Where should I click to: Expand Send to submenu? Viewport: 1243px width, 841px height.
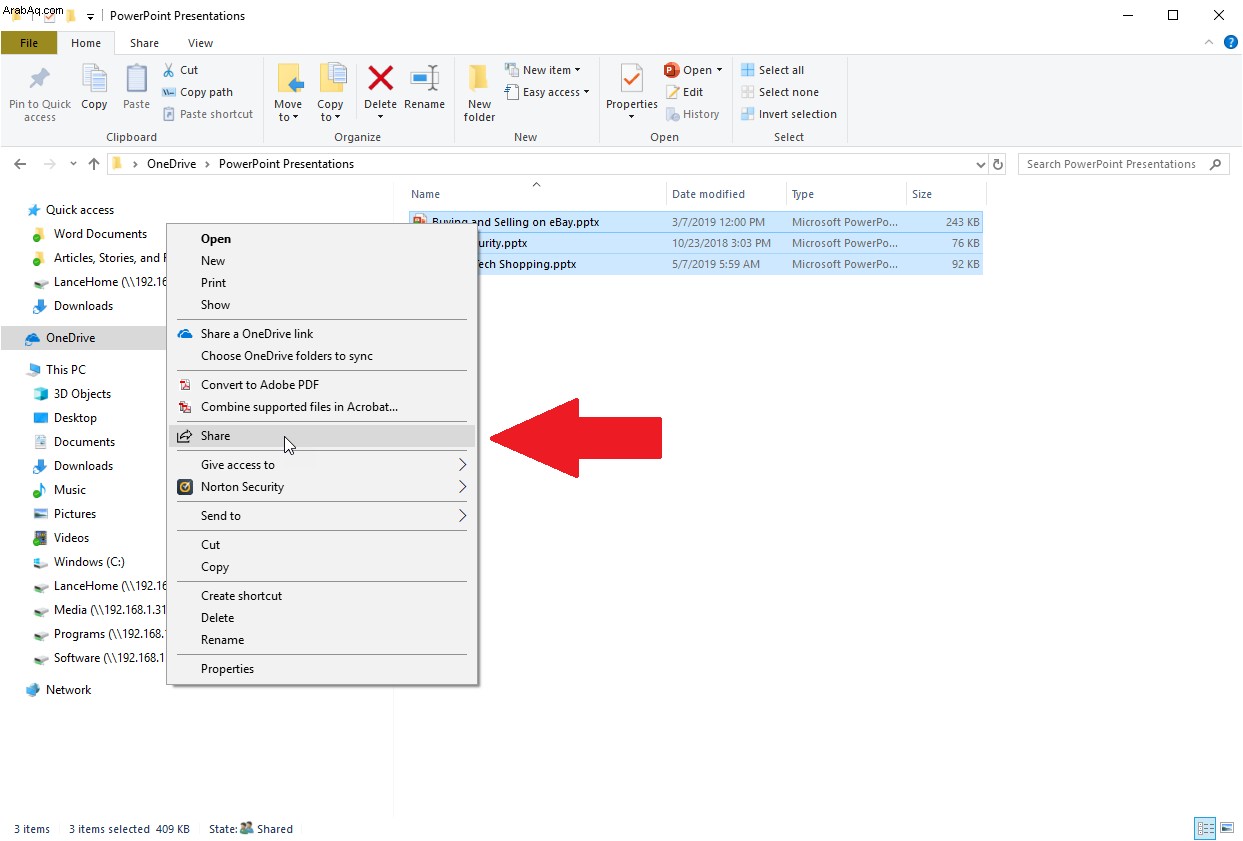322,516
